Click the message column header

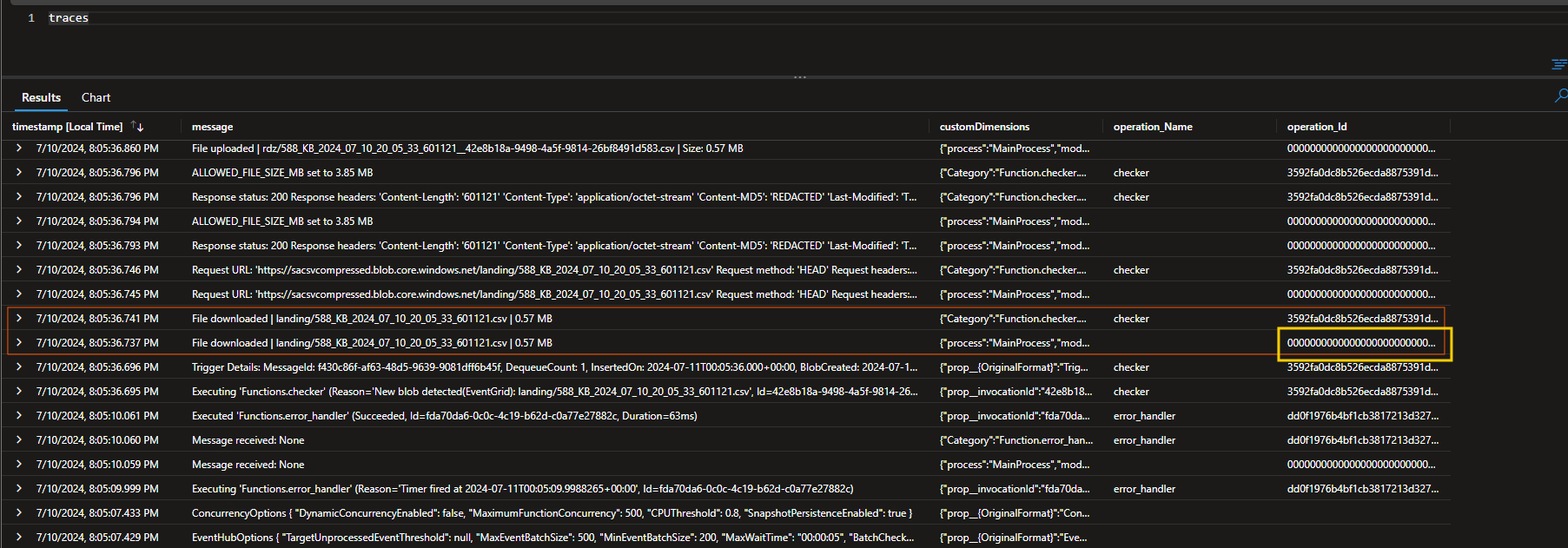point(212,127)
